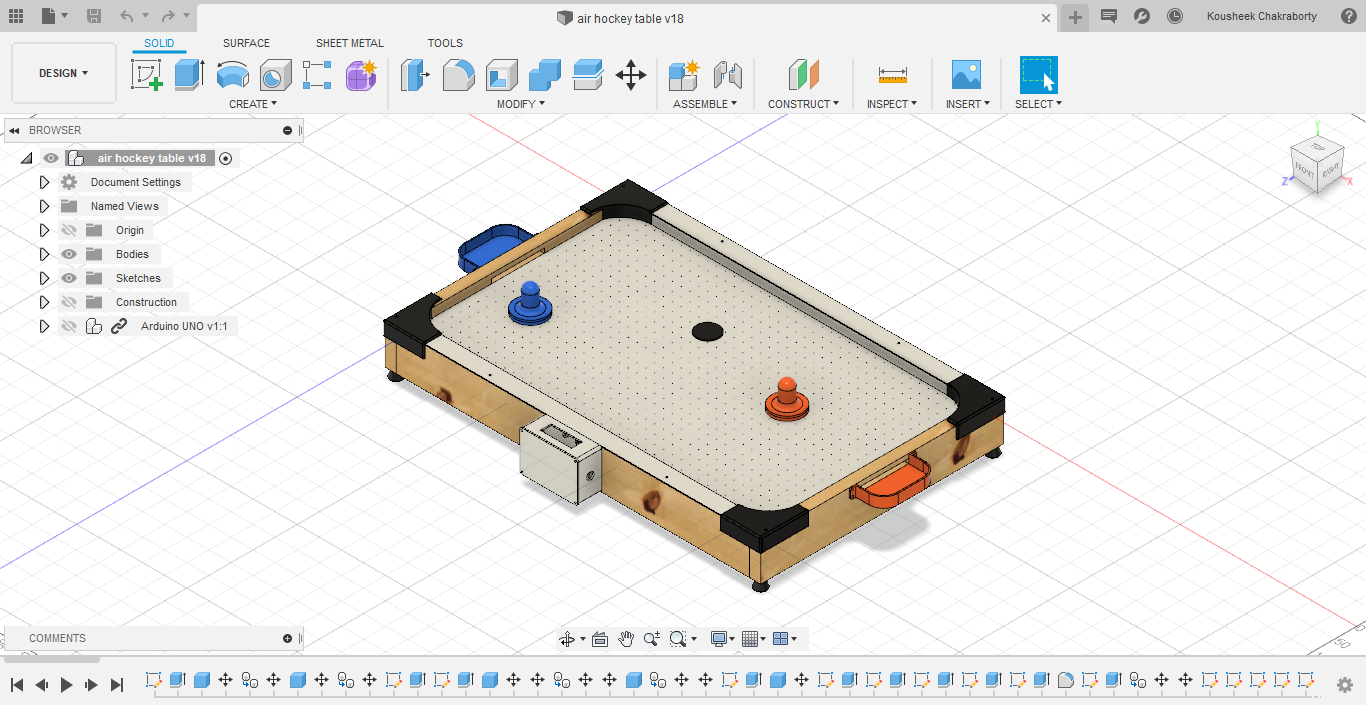Open the timeline settings gear
Image resolution: width=1366 pixels, height=705 pixels.
coord(1345,685)
